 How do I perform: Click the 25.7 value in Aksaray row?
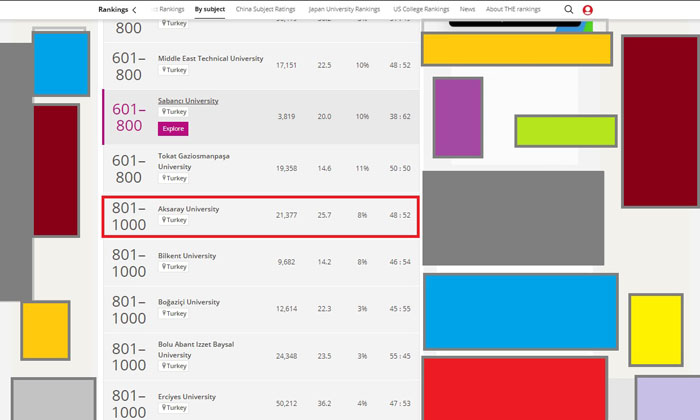point(324,215)
